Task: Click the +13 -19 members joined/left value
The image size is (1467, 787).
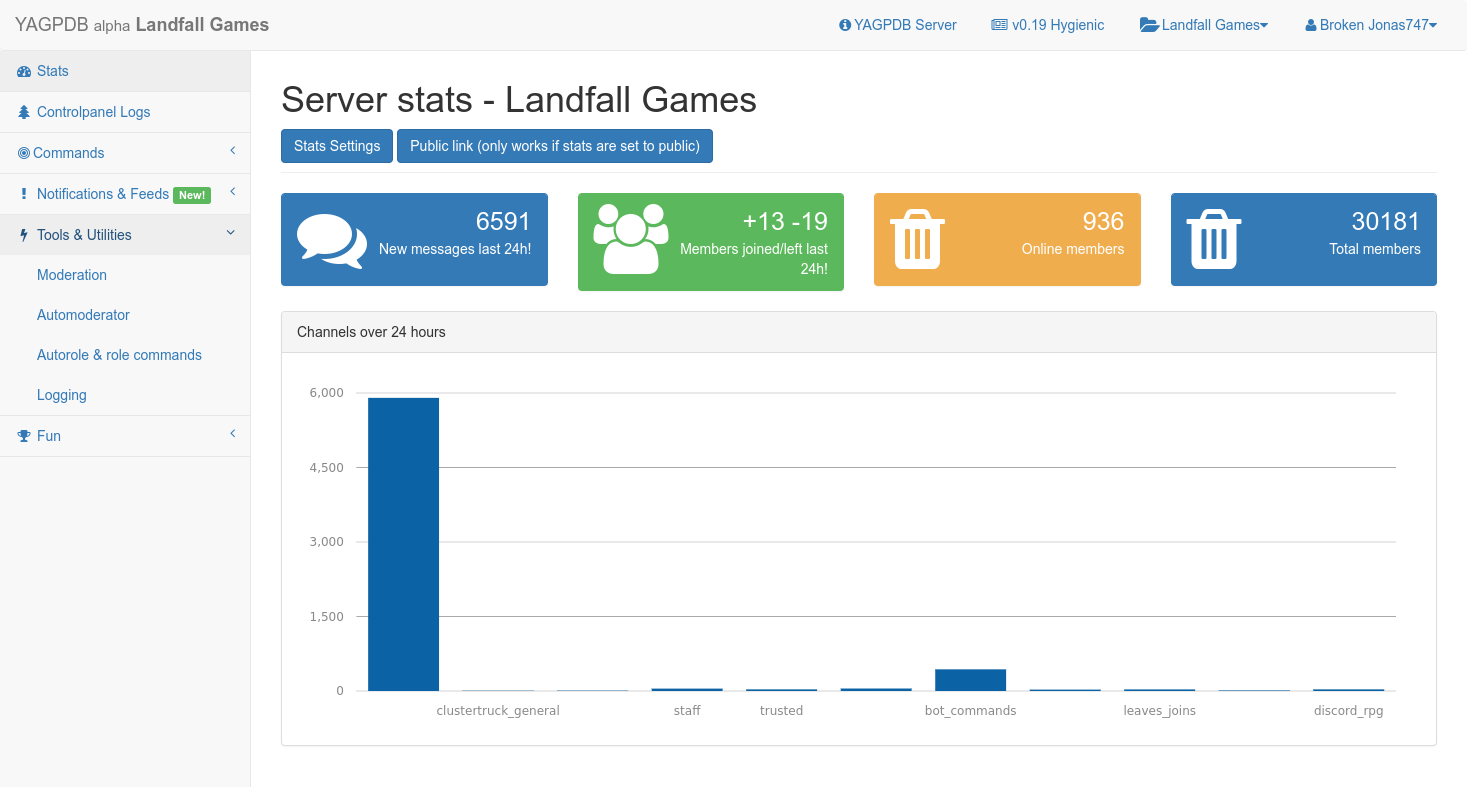Action: tap(785, 221)
